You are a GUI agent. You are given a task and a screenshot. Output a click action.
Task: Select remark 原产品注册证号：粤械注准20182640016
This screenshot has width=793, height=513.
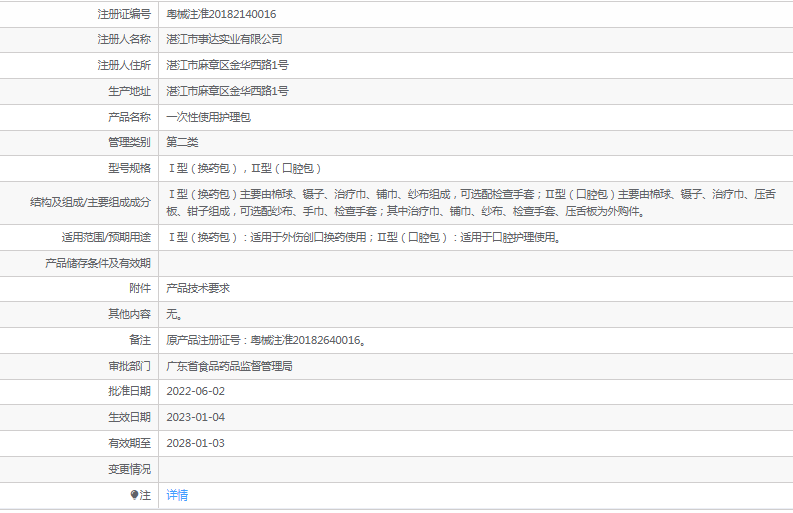click(266, 340)
